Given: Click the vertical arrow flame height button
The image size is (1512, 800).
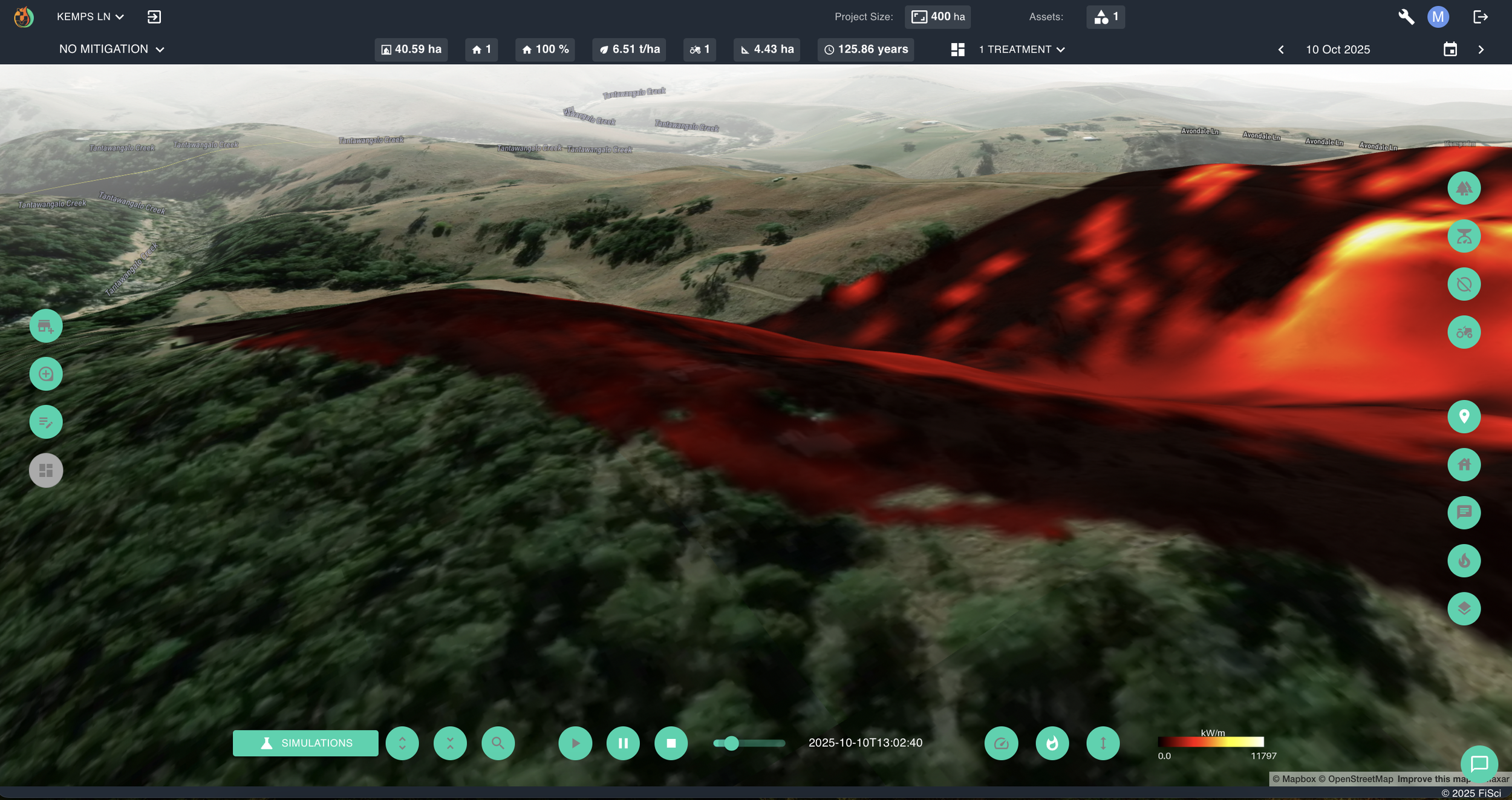Looking at the screenshot, I should [x=1103, y=743].
